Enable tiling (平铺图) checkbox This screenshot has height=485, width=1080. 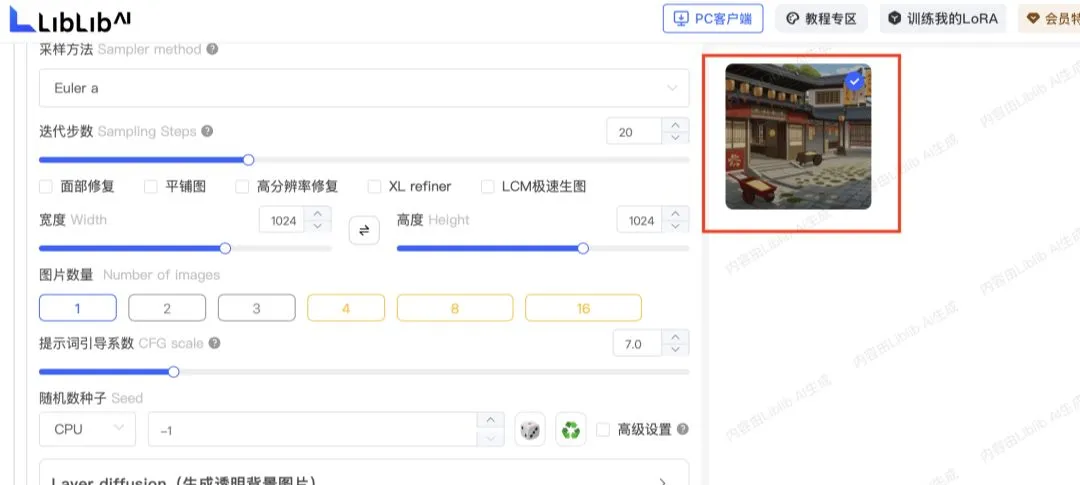[x=151, y=187]
